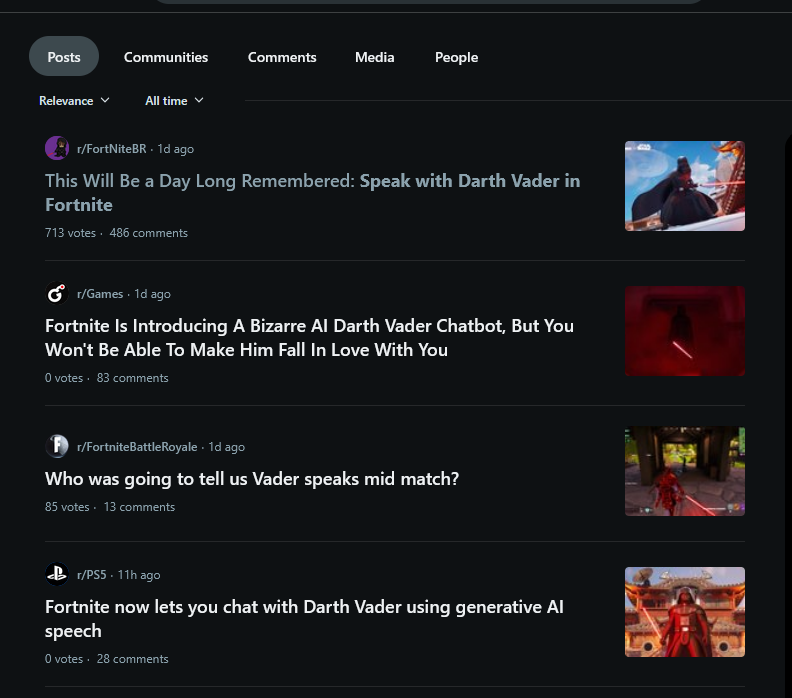Switch to the Comments tab
This screenshot has width=792, height=698.
pos(282,57)
